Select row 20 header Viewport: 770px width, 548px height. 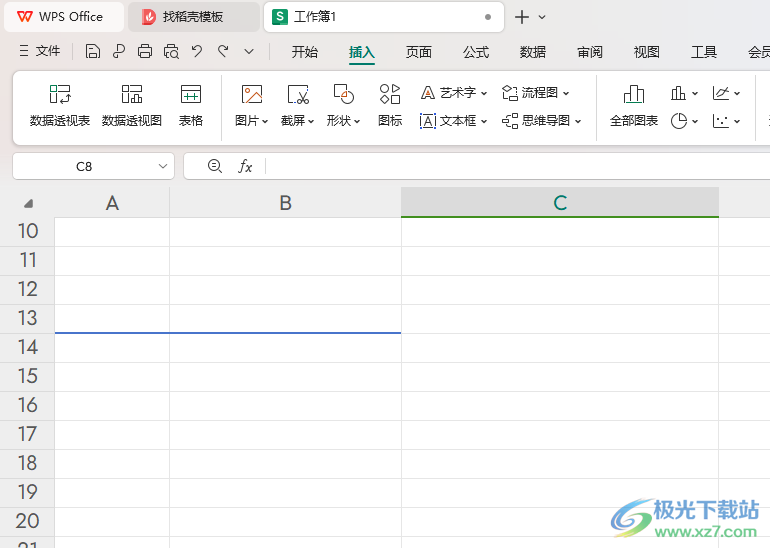(x=27, y=521)
